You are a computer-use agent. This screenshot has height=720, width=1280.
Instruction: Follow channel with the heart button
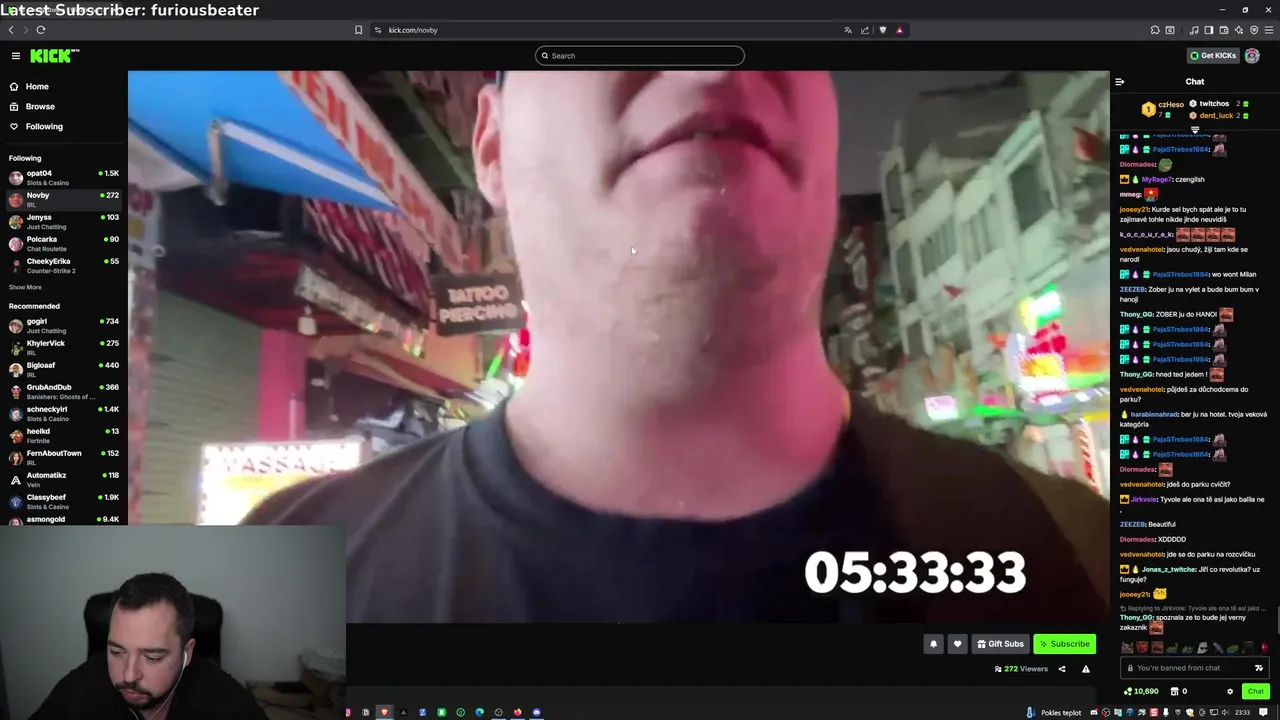tap(957, 644)
